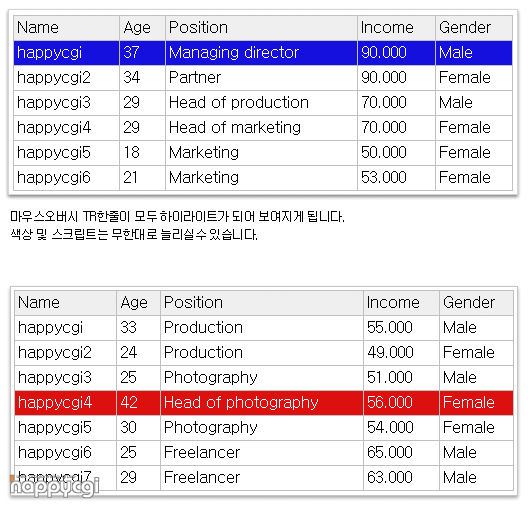Click the 49.000 income cell

(401, 353)
